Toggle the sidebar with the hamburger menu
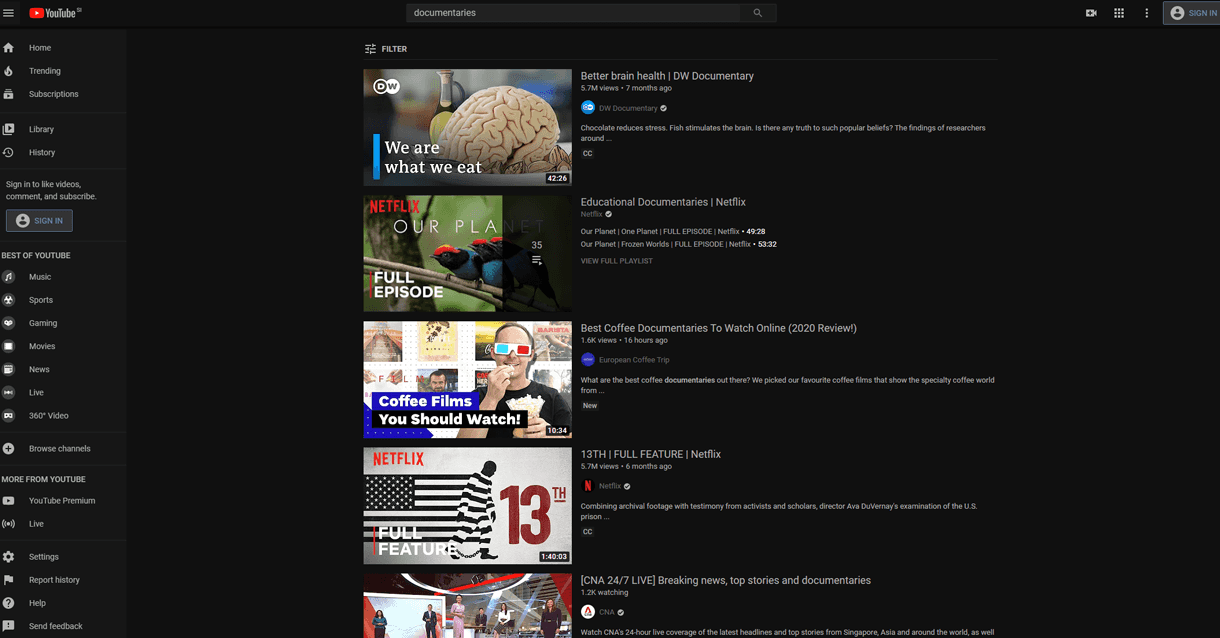This screenshot has width=1220, height=638. click(x=9, y=13)
